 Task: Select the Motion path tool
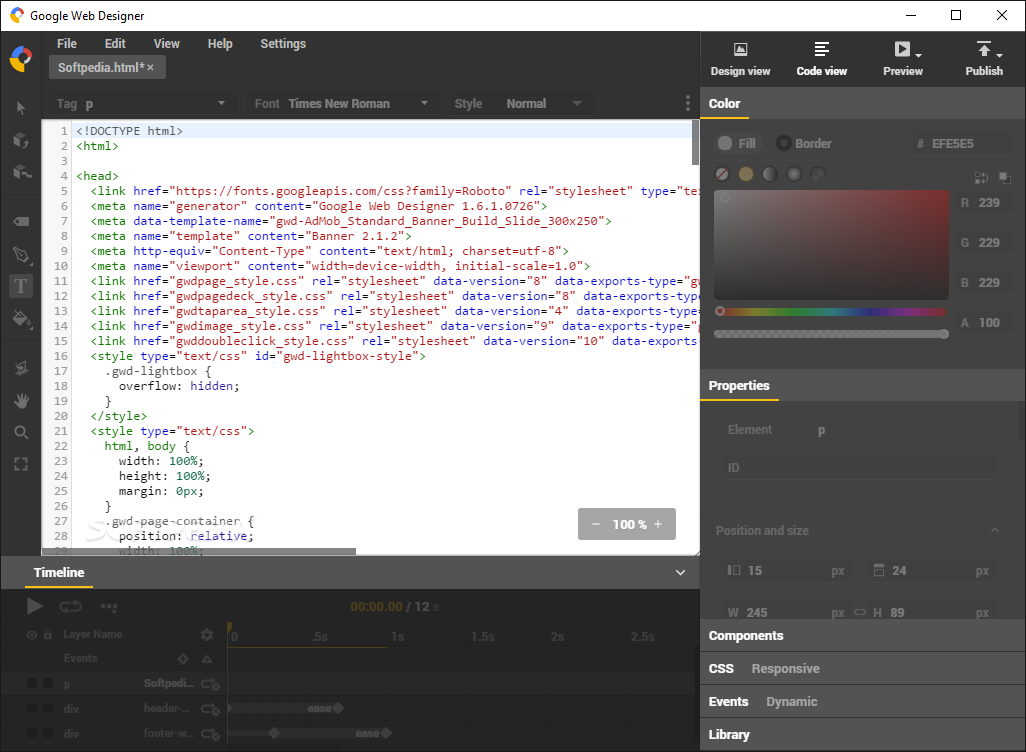pos(21,368)
